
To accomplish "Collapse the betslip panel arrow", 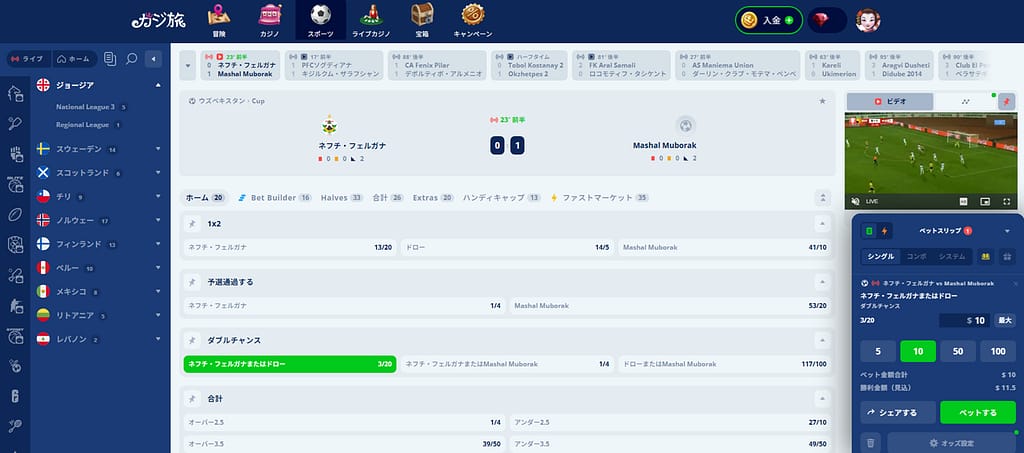I will (1006, 231).
